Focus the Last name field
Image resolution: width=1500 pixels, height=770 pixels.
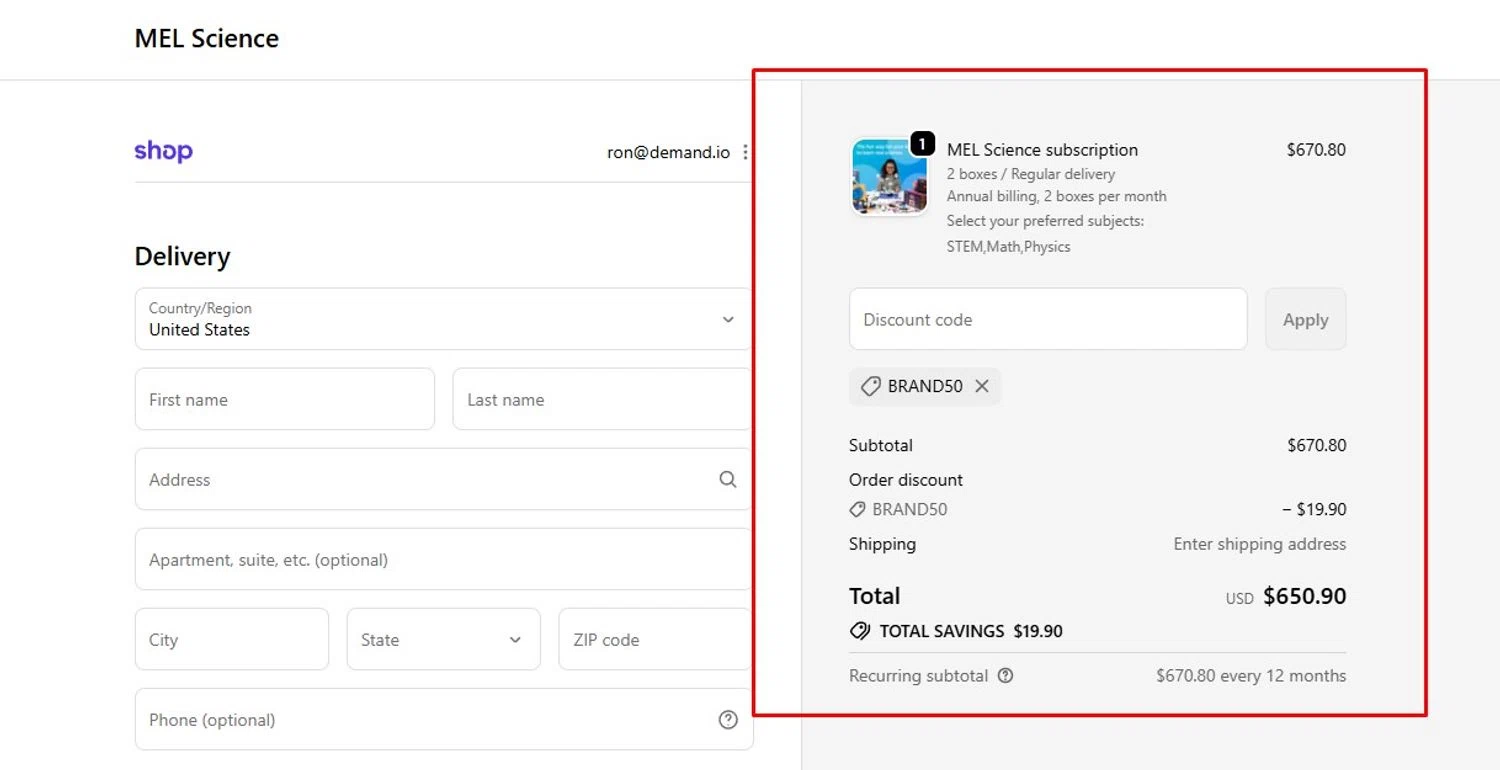coord(602,399)
